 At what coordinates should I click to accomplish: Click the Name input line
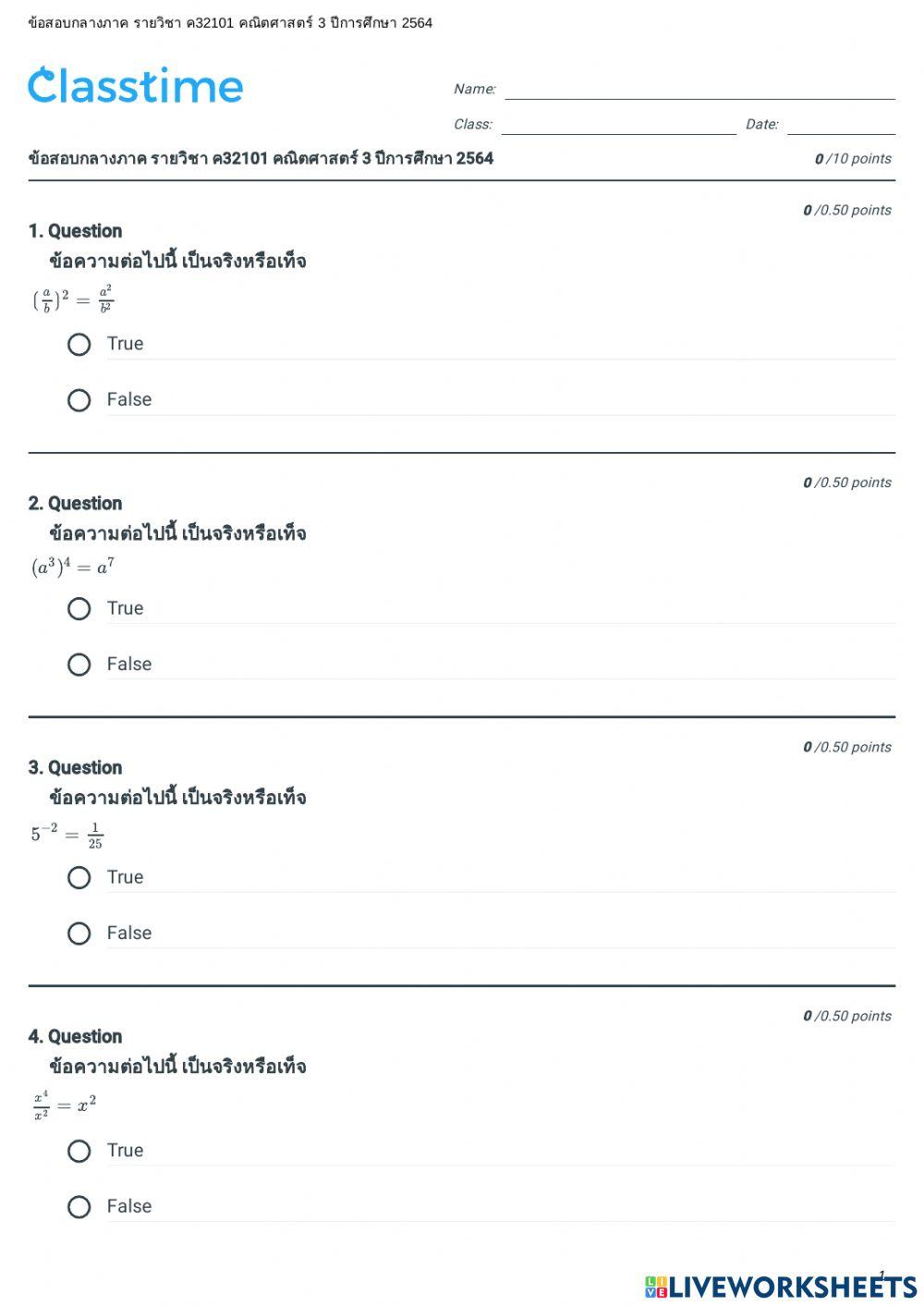[x=699, y=90]
